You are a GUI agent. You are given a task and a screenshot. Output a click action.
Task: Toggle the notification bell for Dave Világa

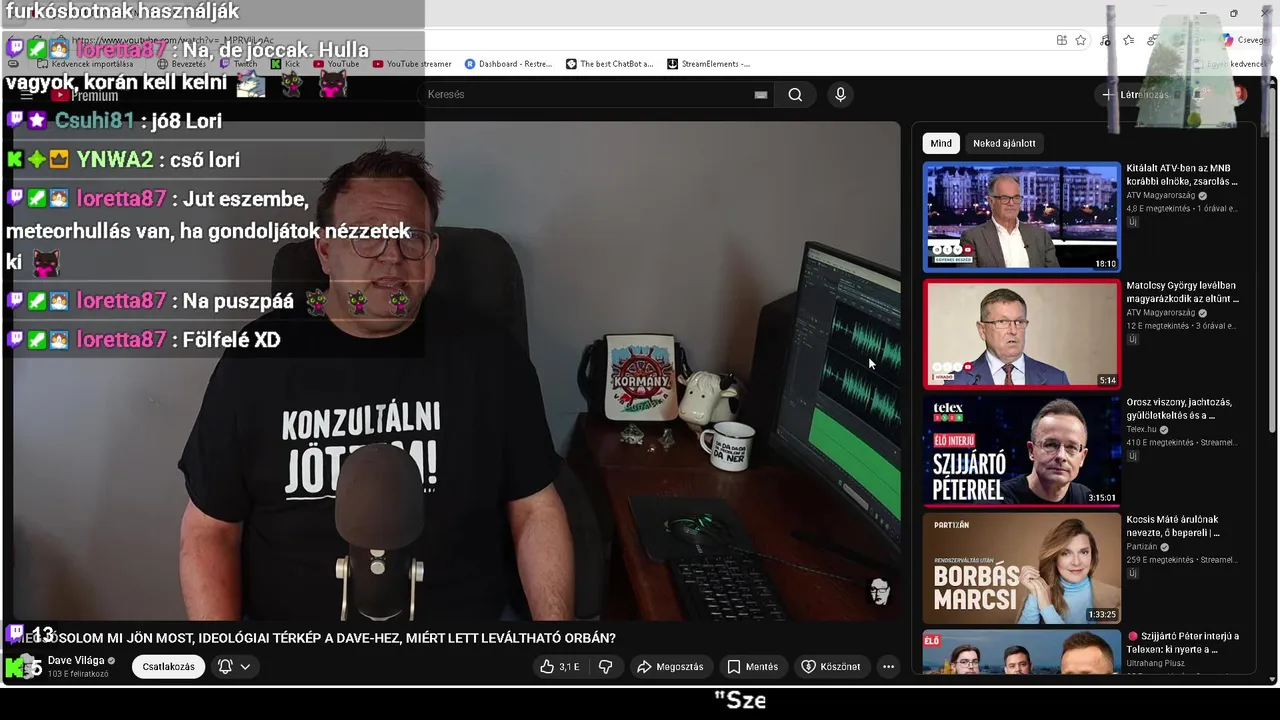pos(225,667)
